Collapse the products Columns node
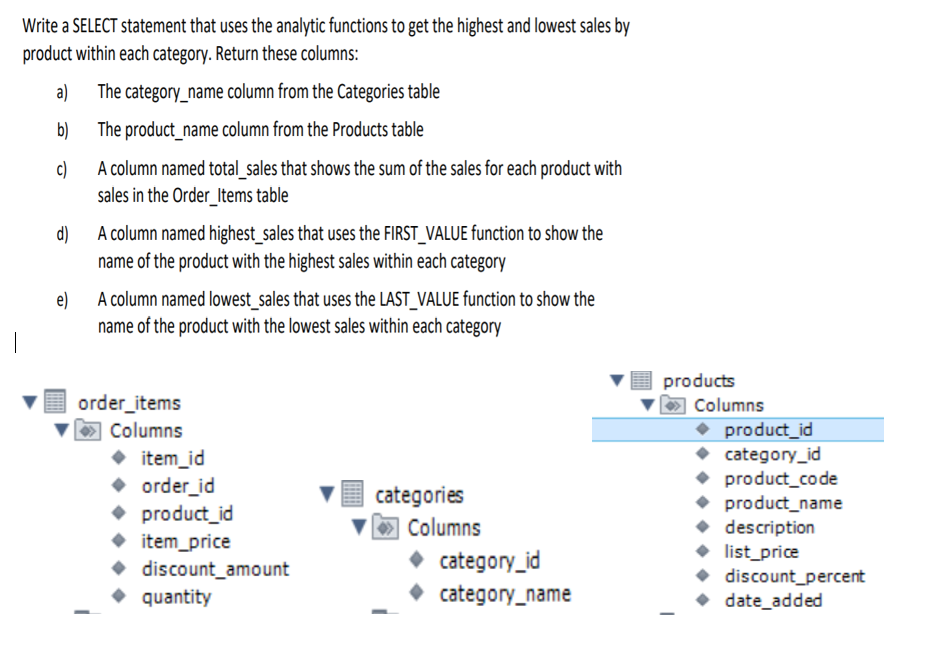The image size is (952, 665). click(x=647, y=405)
